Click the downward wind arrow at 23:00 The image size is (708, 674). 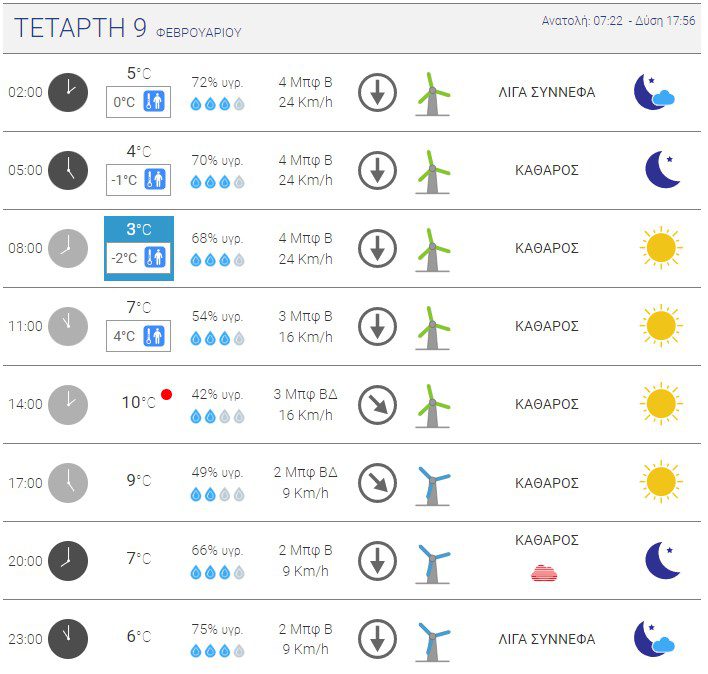tap(377, 639)
